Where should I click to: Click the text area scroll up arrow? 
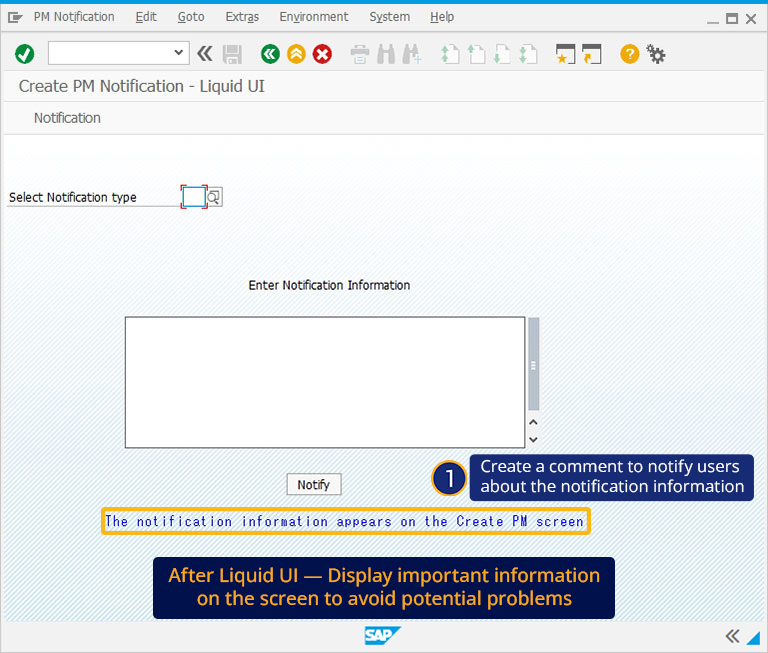click(533, 422)
